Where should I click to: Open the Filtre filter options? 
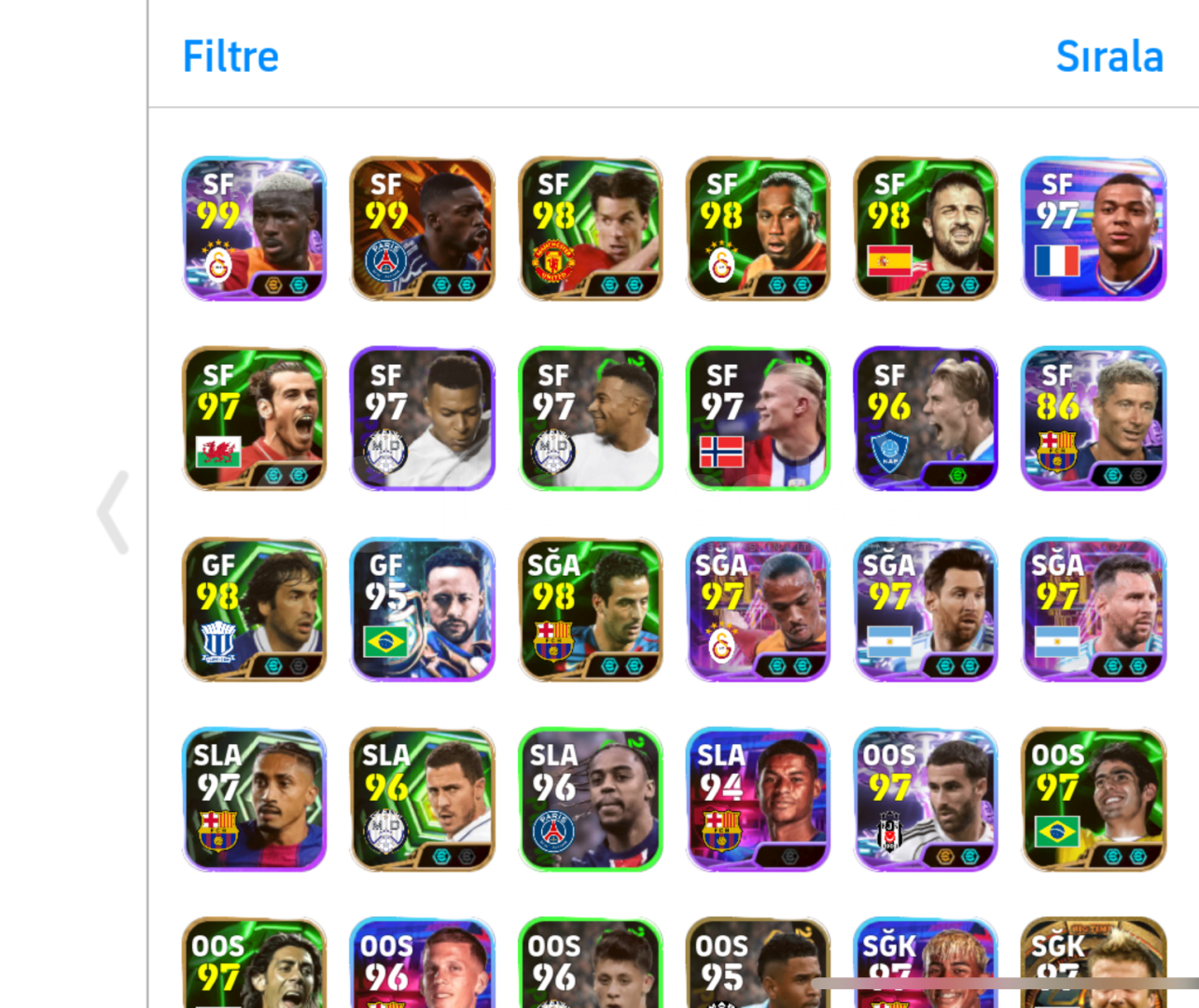pyautogui.click(x=230, y=57)
